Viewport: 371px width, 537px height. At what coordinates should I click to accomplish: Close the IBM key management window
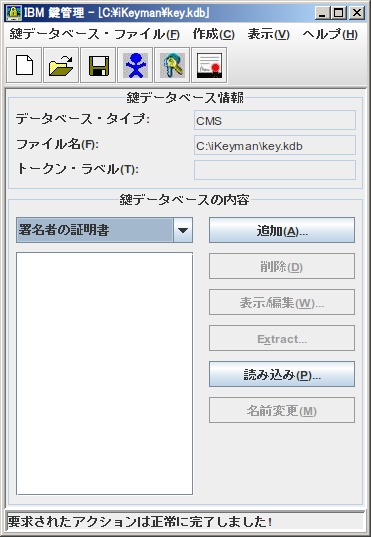357,13
